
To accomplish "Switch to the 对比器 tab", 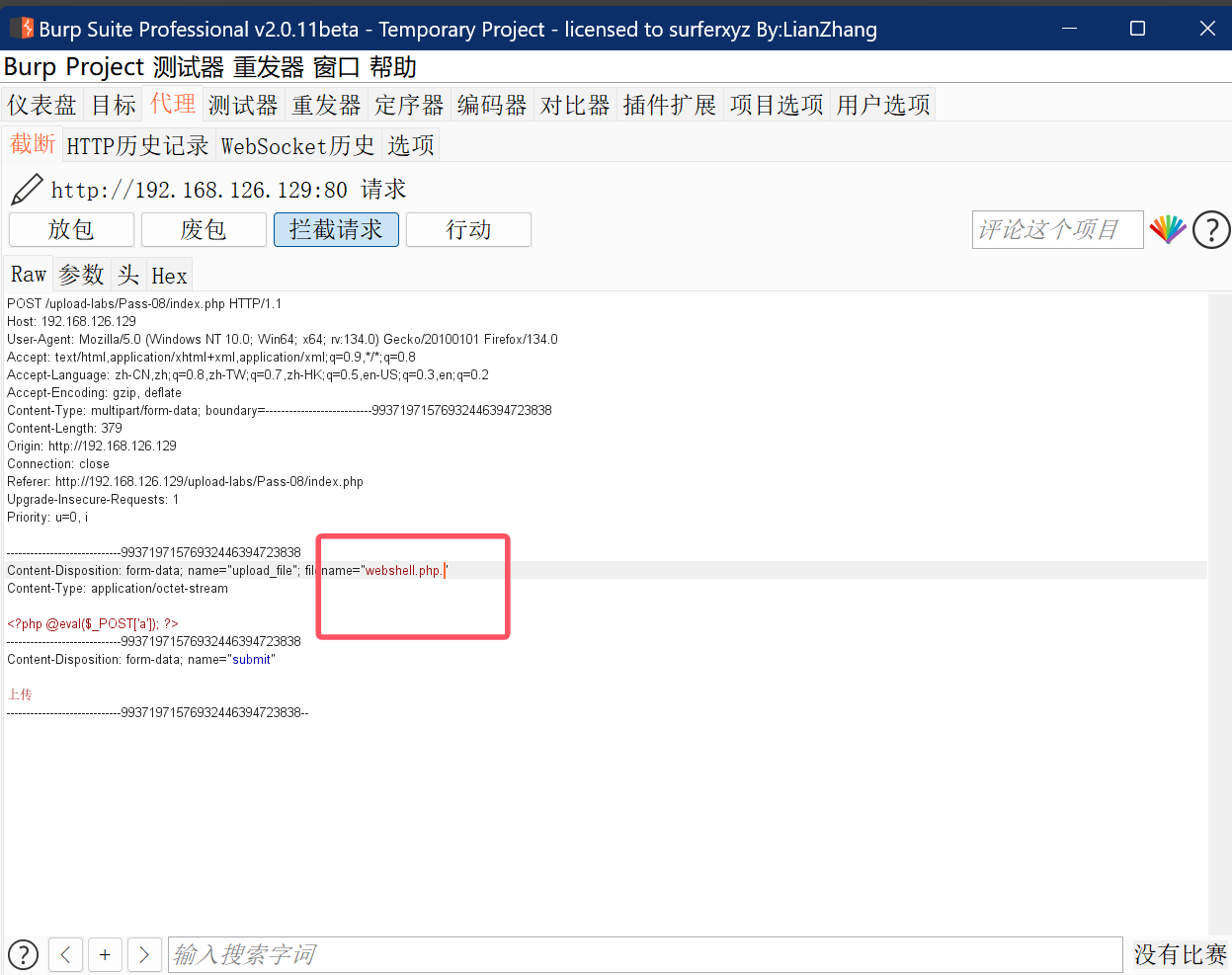I will click(x=575, y=105).
